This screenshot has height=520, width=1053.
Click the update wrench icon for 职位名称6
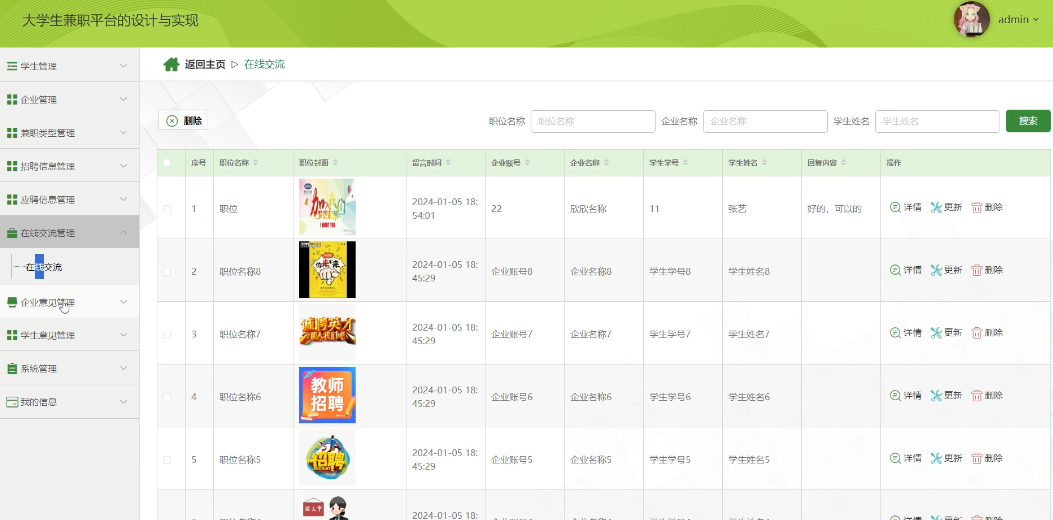pyautogui.click(x=936, y=396)
